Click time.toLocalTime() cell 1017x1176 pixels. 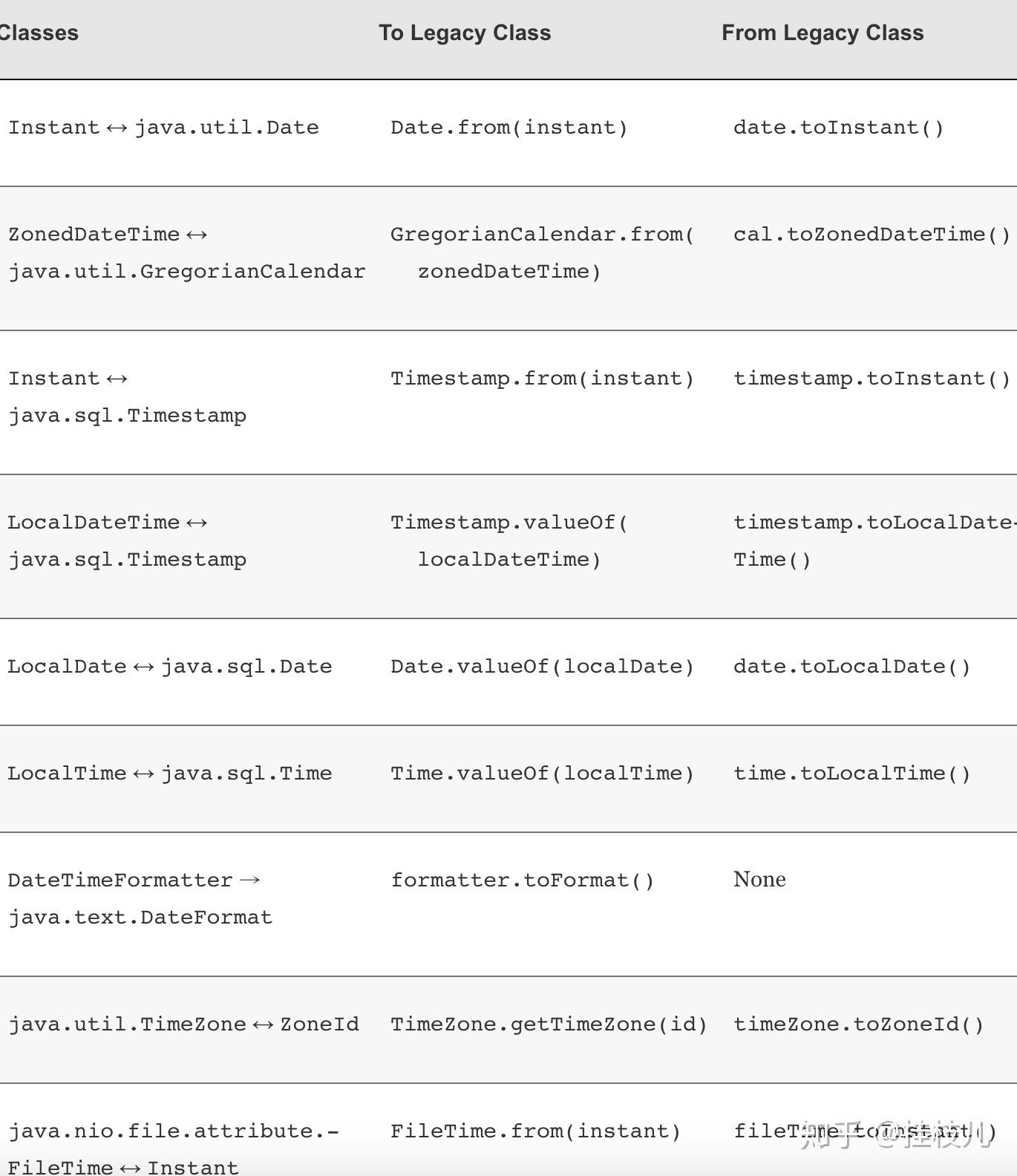[852, 774]
